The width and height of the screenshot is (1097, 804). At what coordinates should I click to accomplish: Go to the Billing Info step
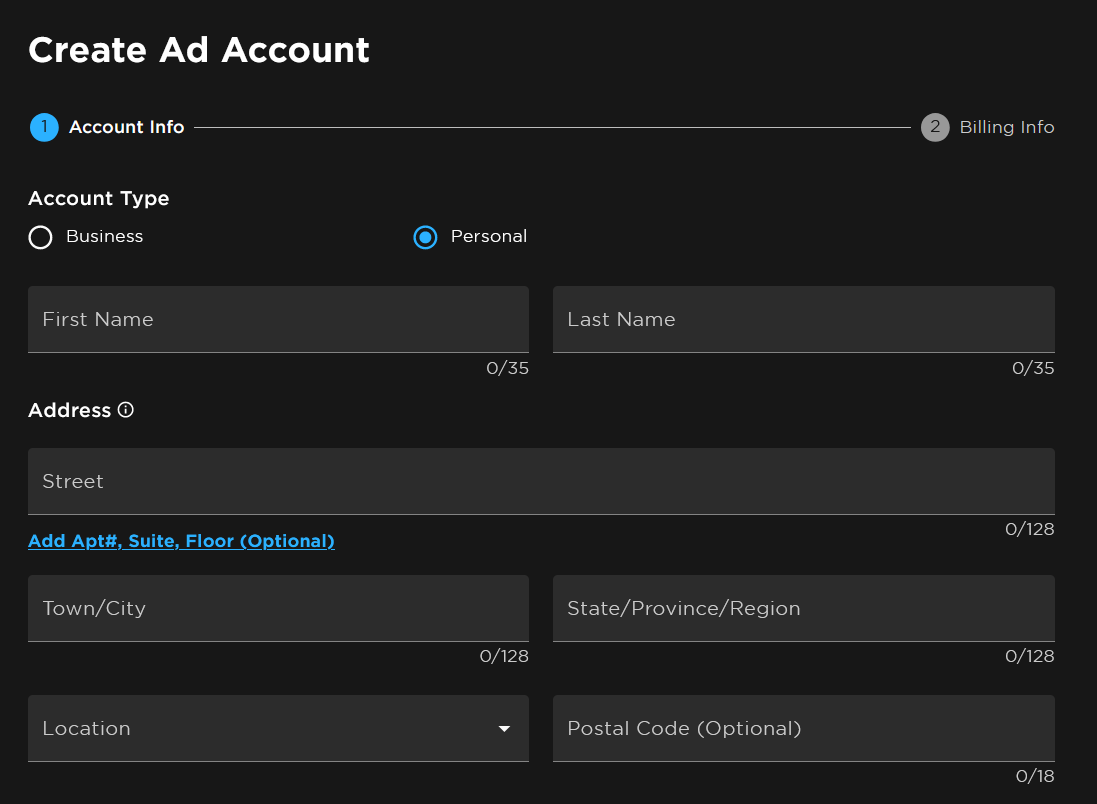(x=1007, y=127)
